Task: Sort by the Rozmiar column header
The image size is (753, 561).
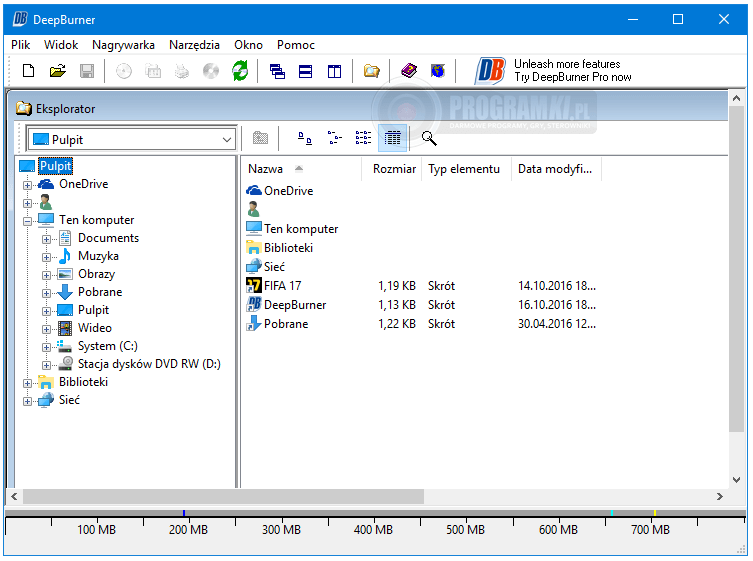Action: [x=391, y=169]
